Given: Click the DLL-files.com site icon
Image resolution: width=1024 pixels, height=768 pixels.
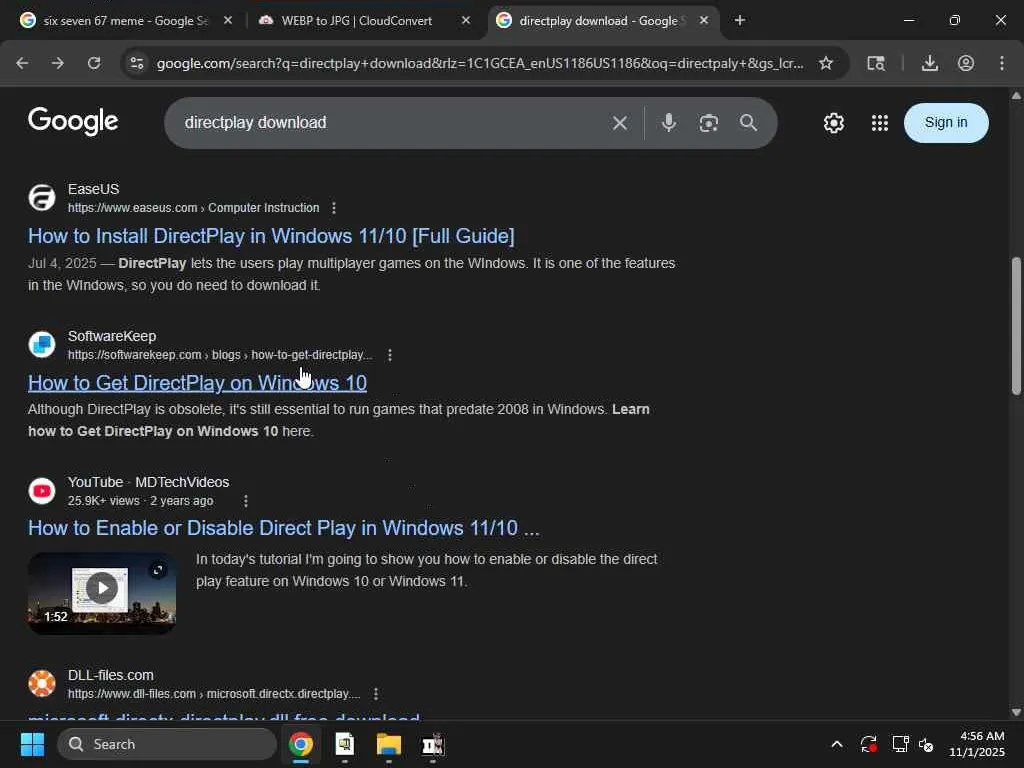Looking at the screenshot, I should 42,683.
